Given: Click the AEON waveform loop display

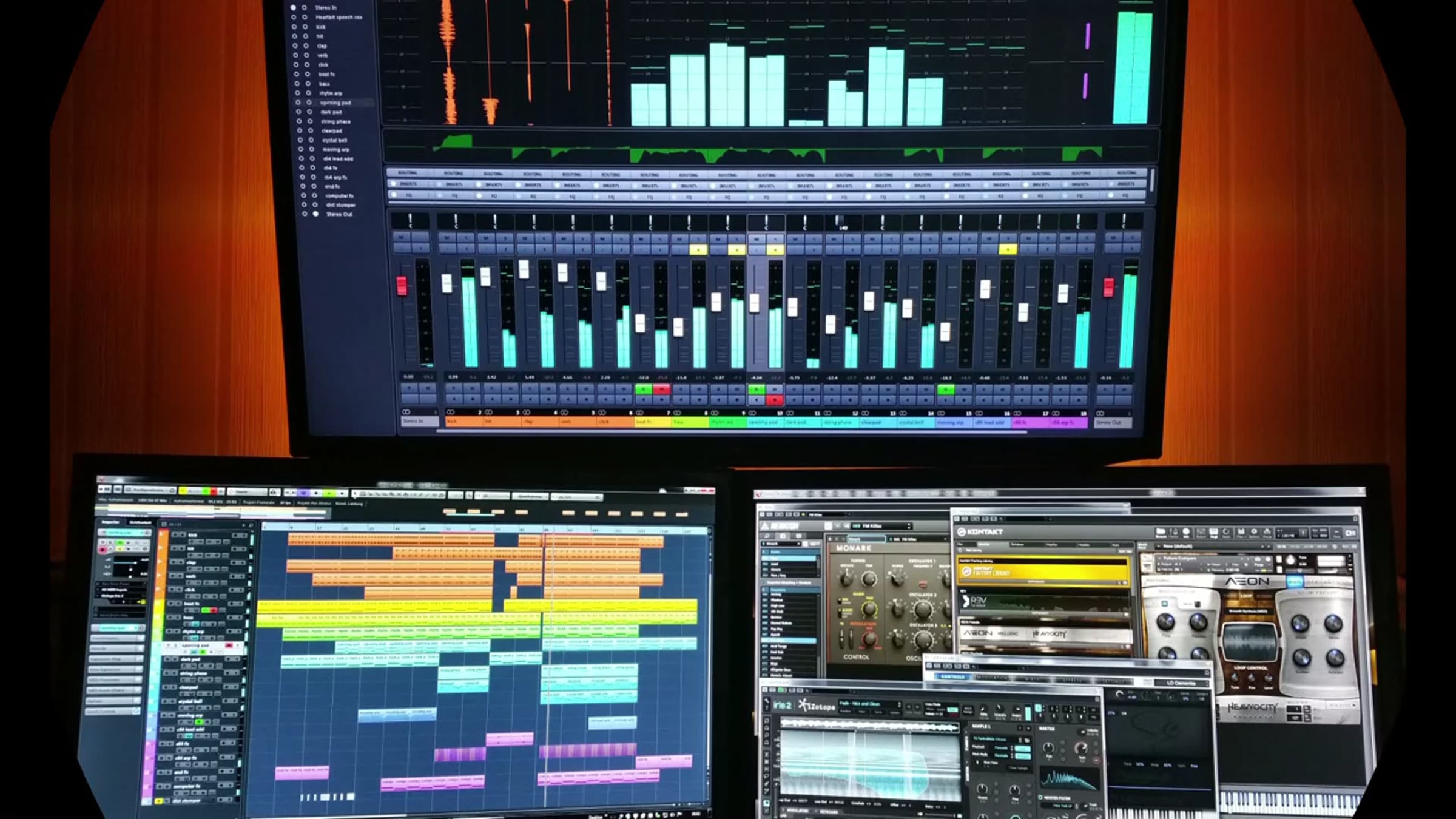Looking at the screenshot, I should [x=1249, y=641].
